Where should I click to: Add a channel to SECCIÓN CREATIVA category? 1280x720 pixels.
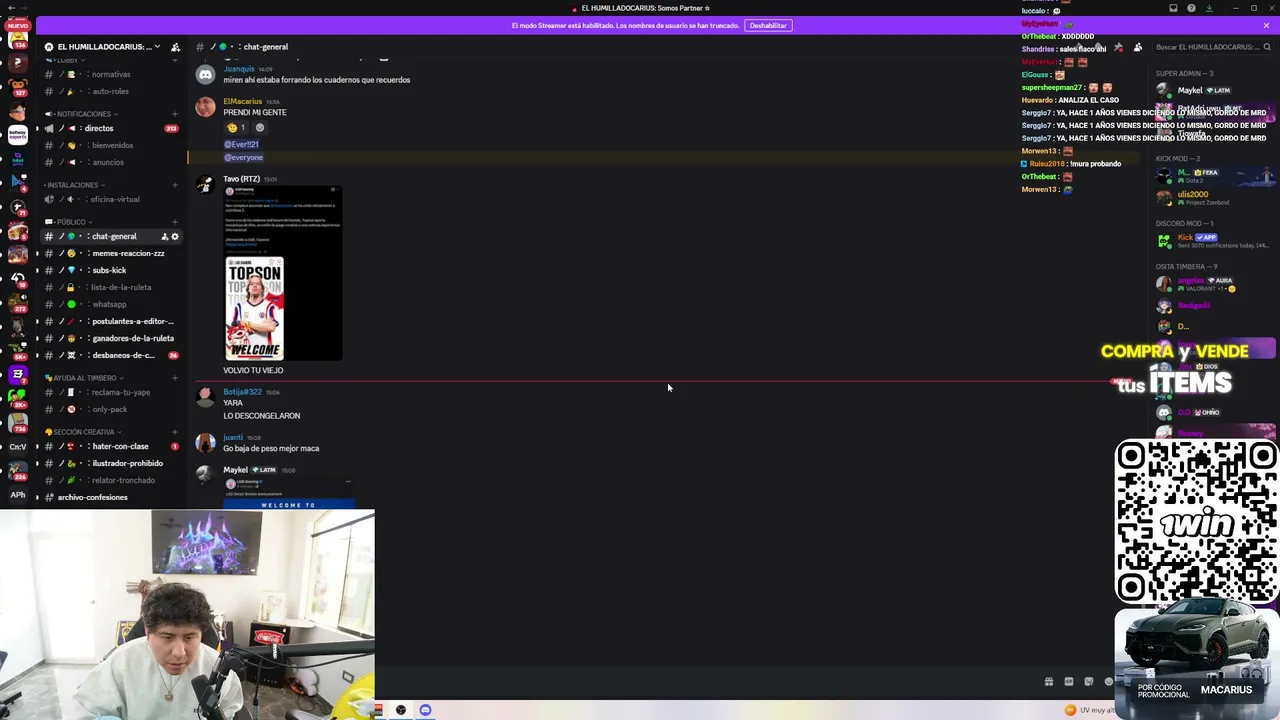[174, 432]
